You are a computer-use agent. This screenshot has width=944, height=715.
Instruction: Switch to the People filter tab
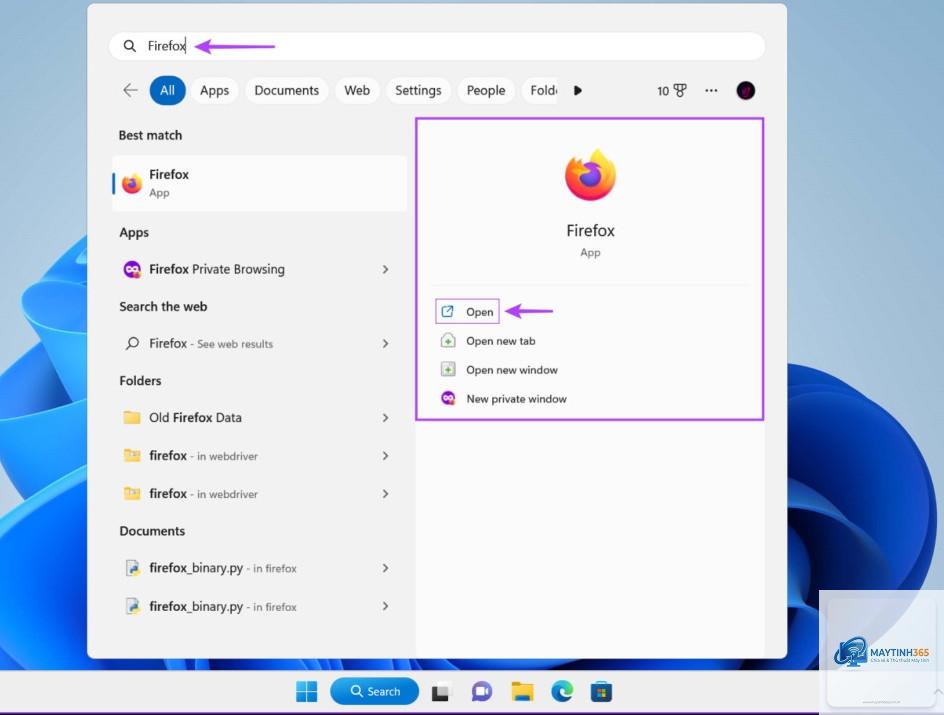coord(486,90)
